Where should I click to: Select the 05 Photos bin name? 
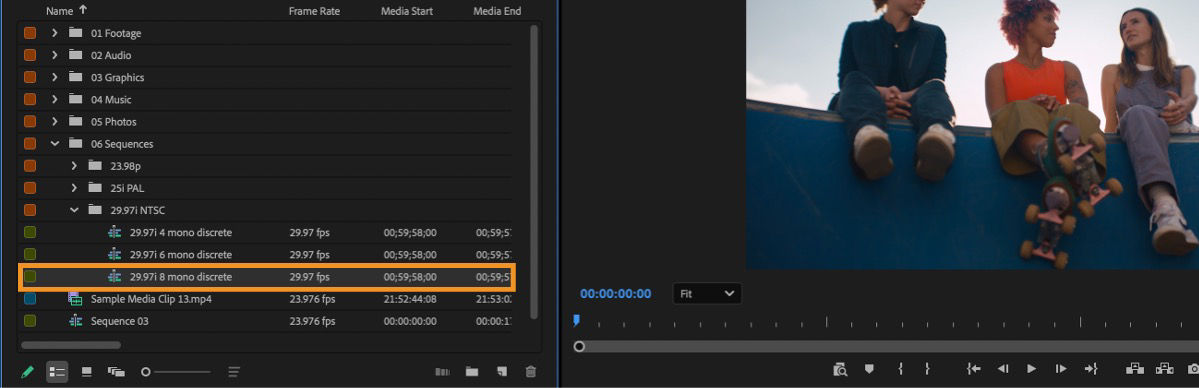tap(114, 122)
